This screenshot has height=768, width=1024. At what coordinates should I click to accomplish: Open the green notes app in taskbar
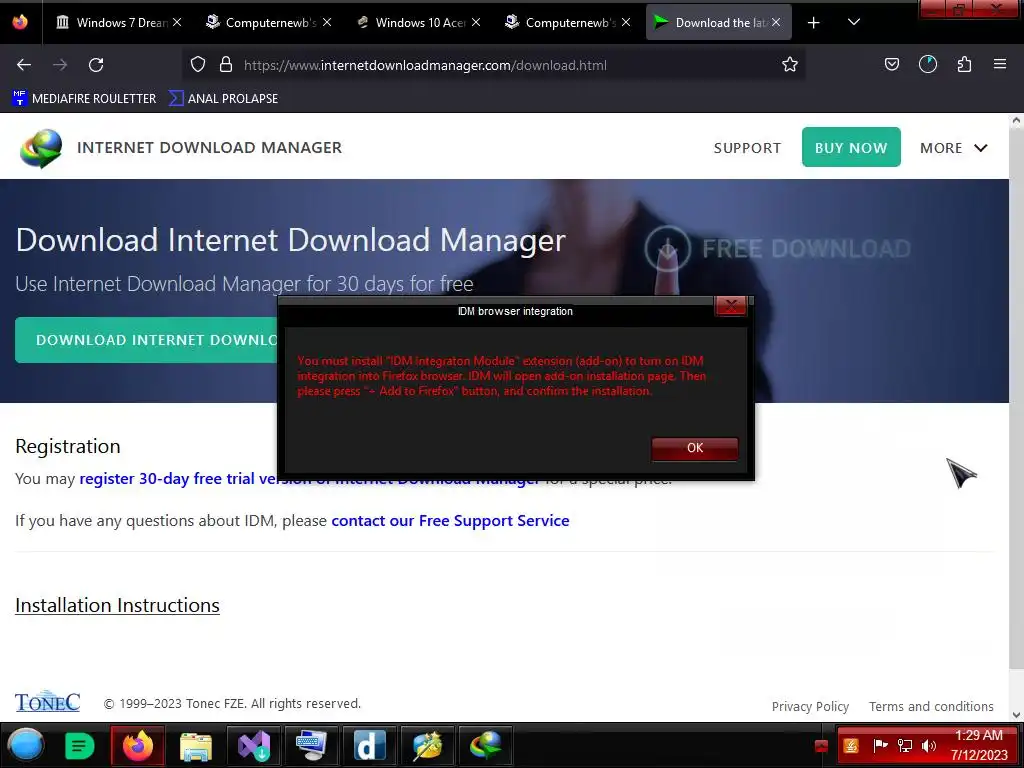(80, 746)
